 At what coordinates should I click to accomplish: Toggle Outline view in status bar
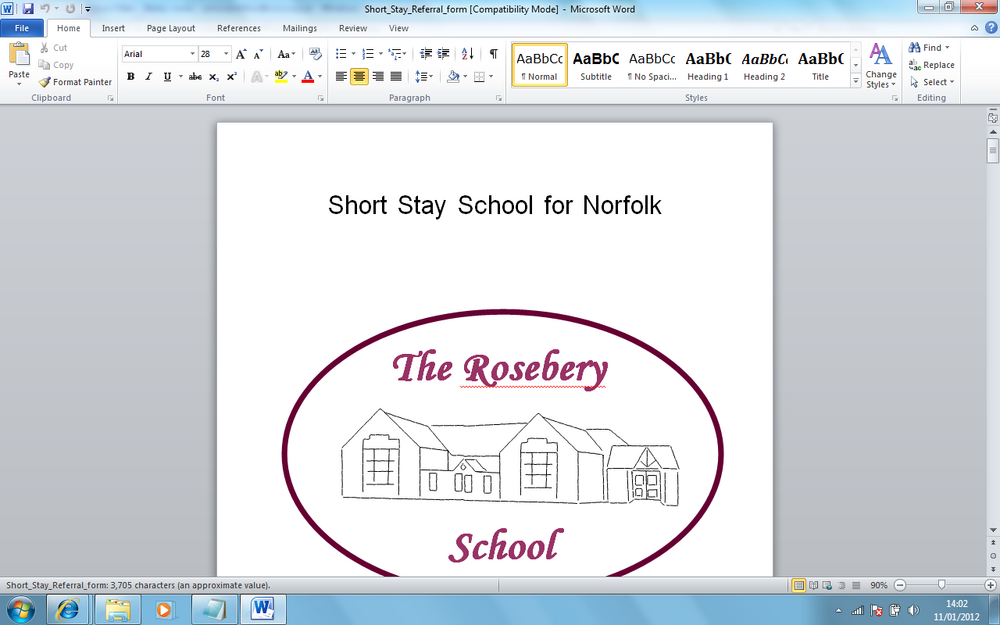click(x=842, y=585)
